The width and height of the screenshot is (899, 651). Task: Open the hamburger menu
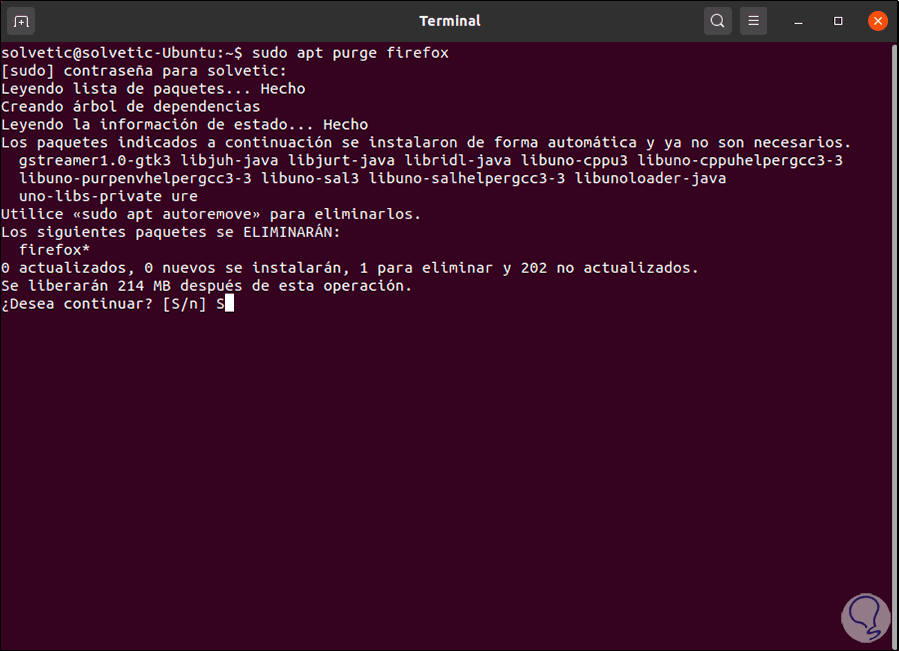point(753,21)
